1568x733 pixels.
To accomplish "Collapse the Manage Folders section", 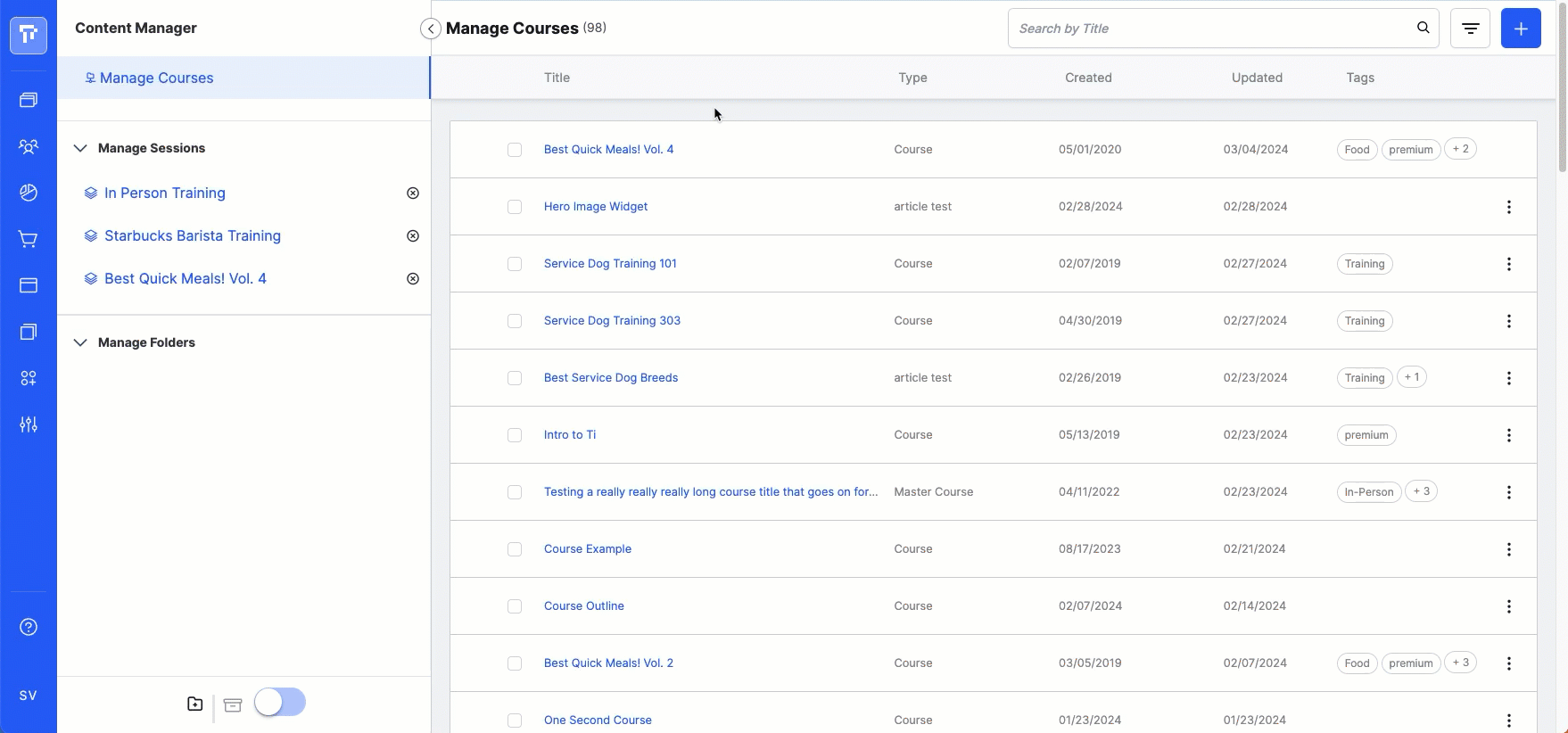I will (80, 342).
